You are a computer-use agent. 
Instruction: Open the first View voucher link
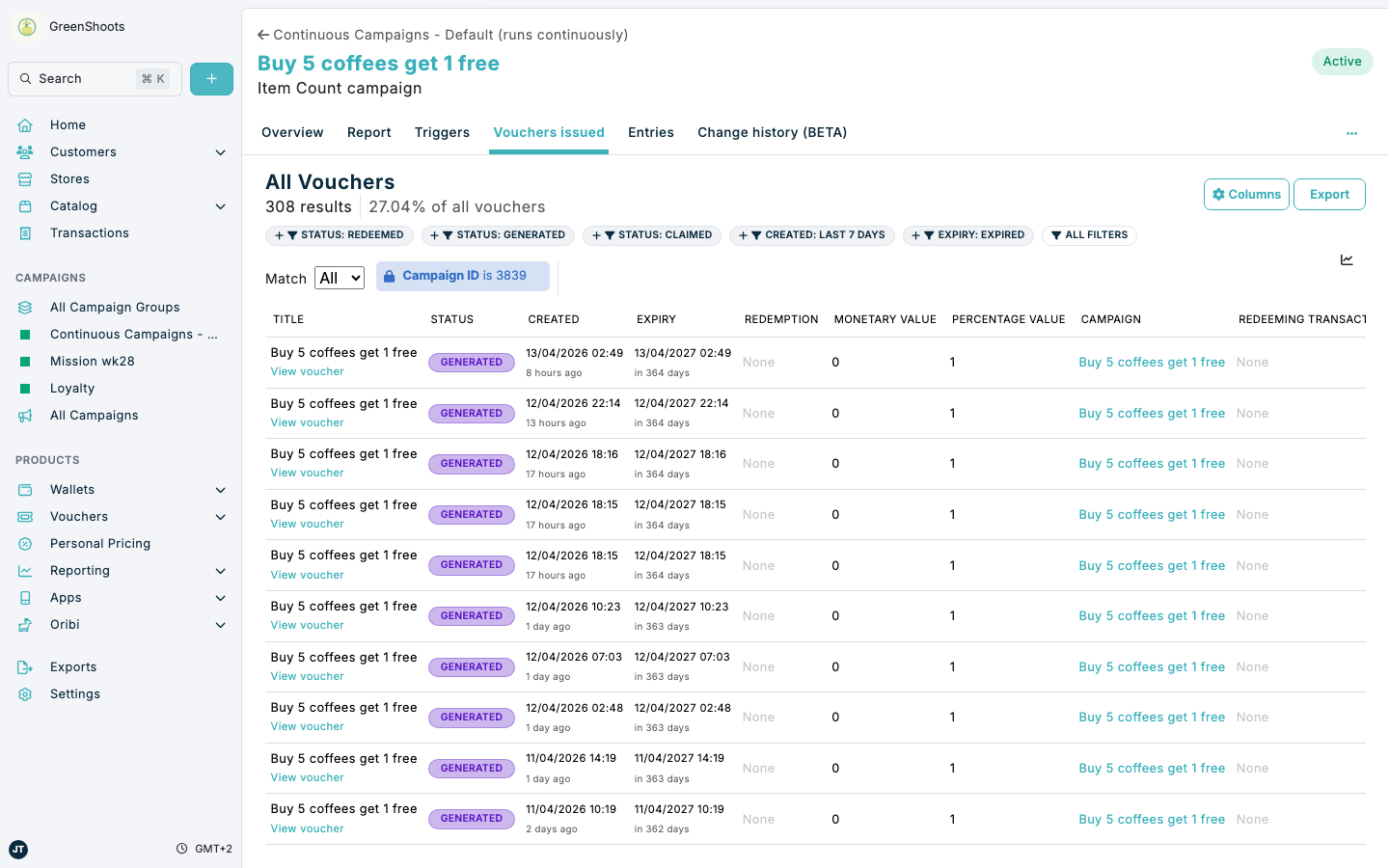[x=307, y=370]
